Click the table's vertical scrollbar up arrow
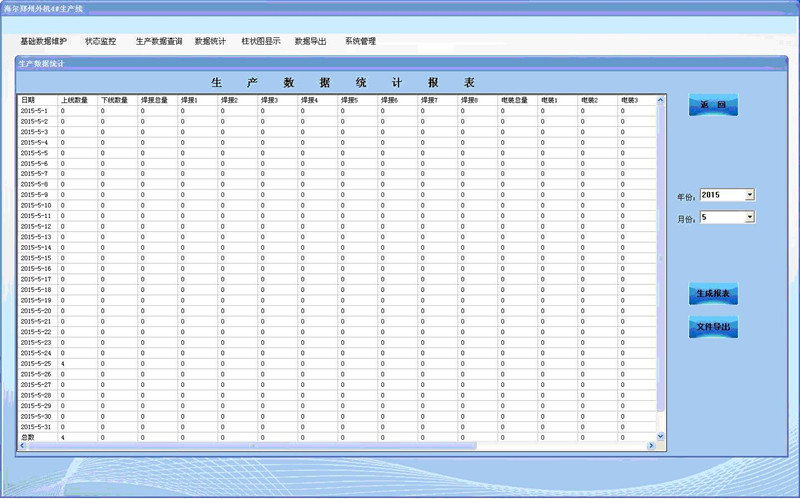Screen dimensions: 800x500 pyautogui.click(x=659, y=100)
